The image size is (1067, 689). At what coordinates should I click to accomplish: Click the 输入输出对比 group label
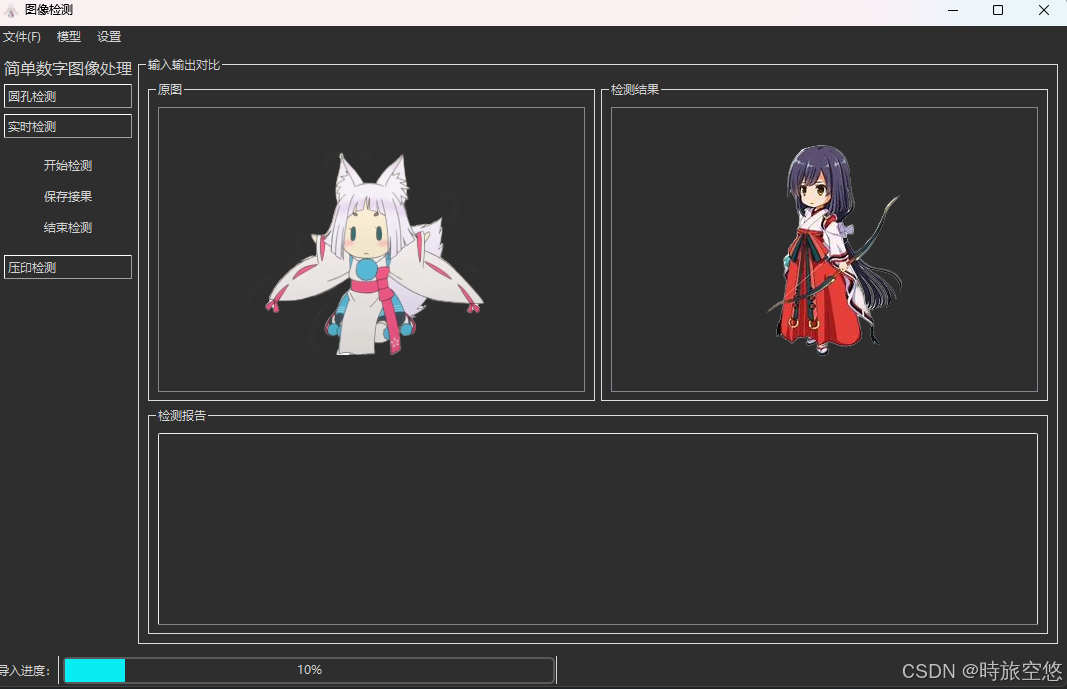click(184, 65)
